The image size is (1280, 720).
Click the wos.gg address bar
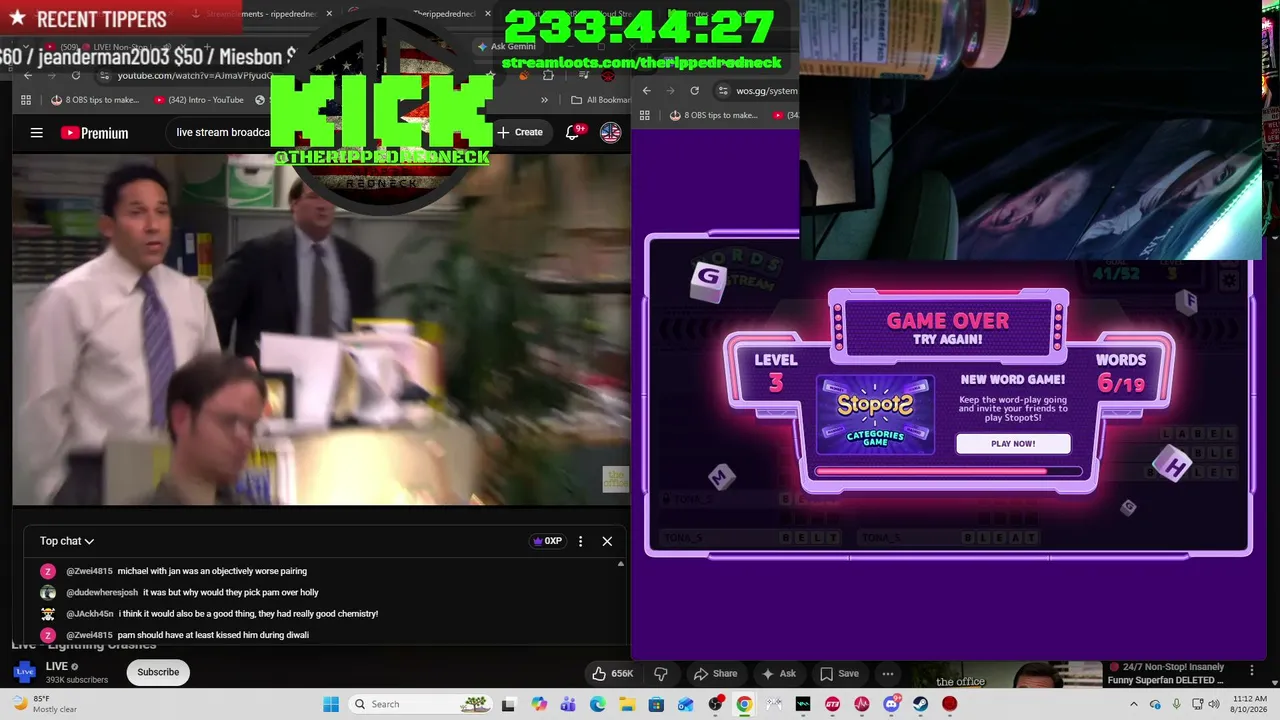(767, 91)
